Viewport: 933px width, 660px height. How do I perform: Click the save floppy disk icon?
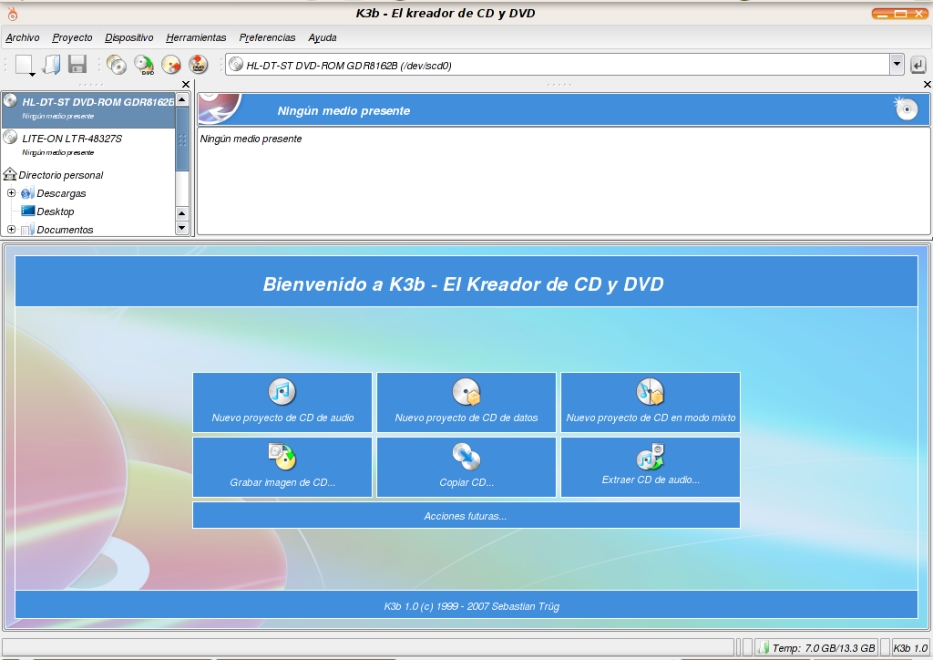click(77, 65)
